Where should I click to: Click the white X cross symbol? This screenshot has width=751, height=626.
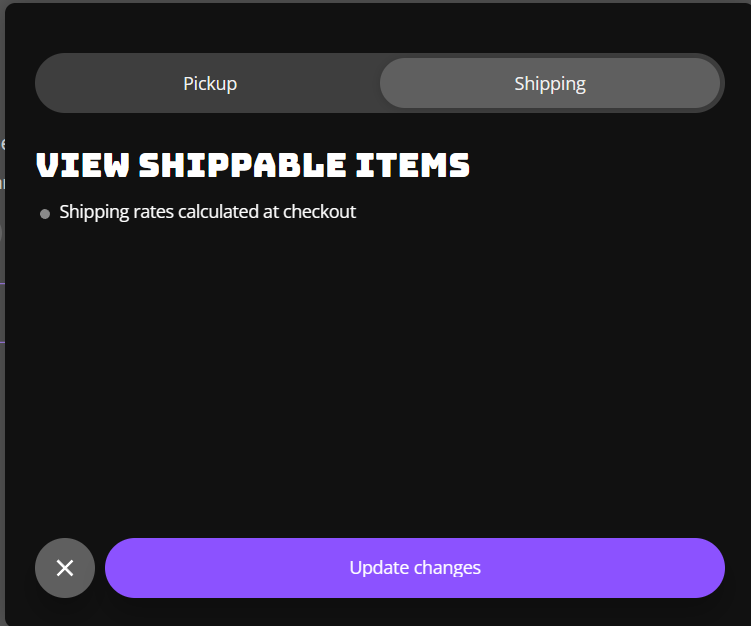(x=65, y=568)
